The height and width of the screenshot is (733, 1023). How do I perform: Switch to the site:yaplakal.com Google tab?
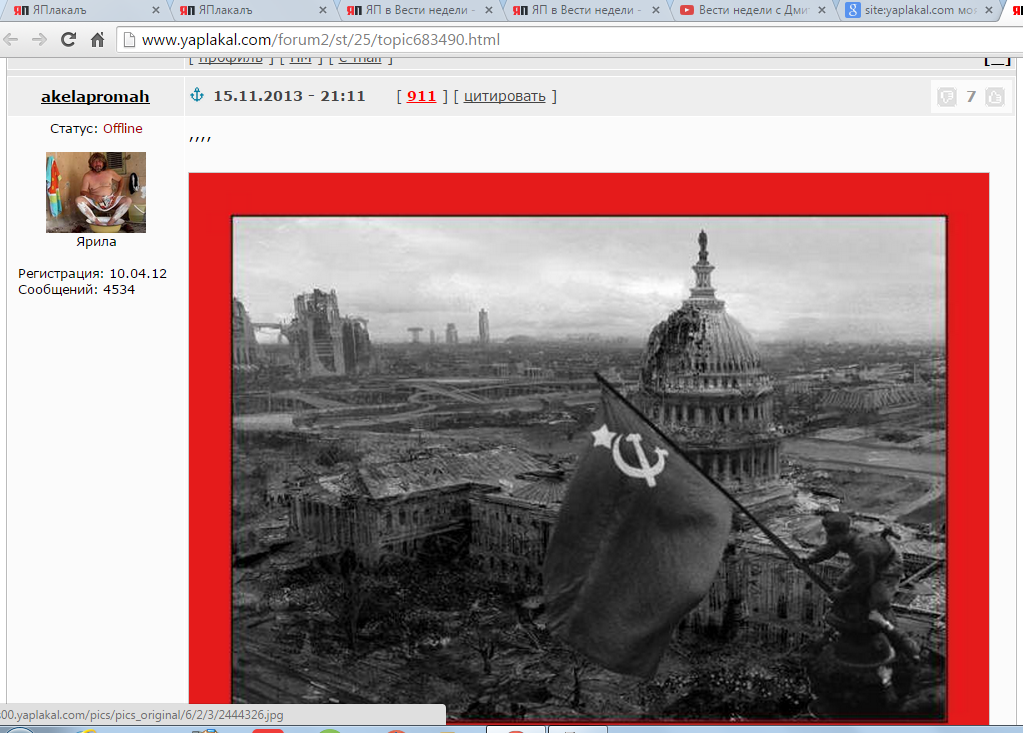point(920,10)
